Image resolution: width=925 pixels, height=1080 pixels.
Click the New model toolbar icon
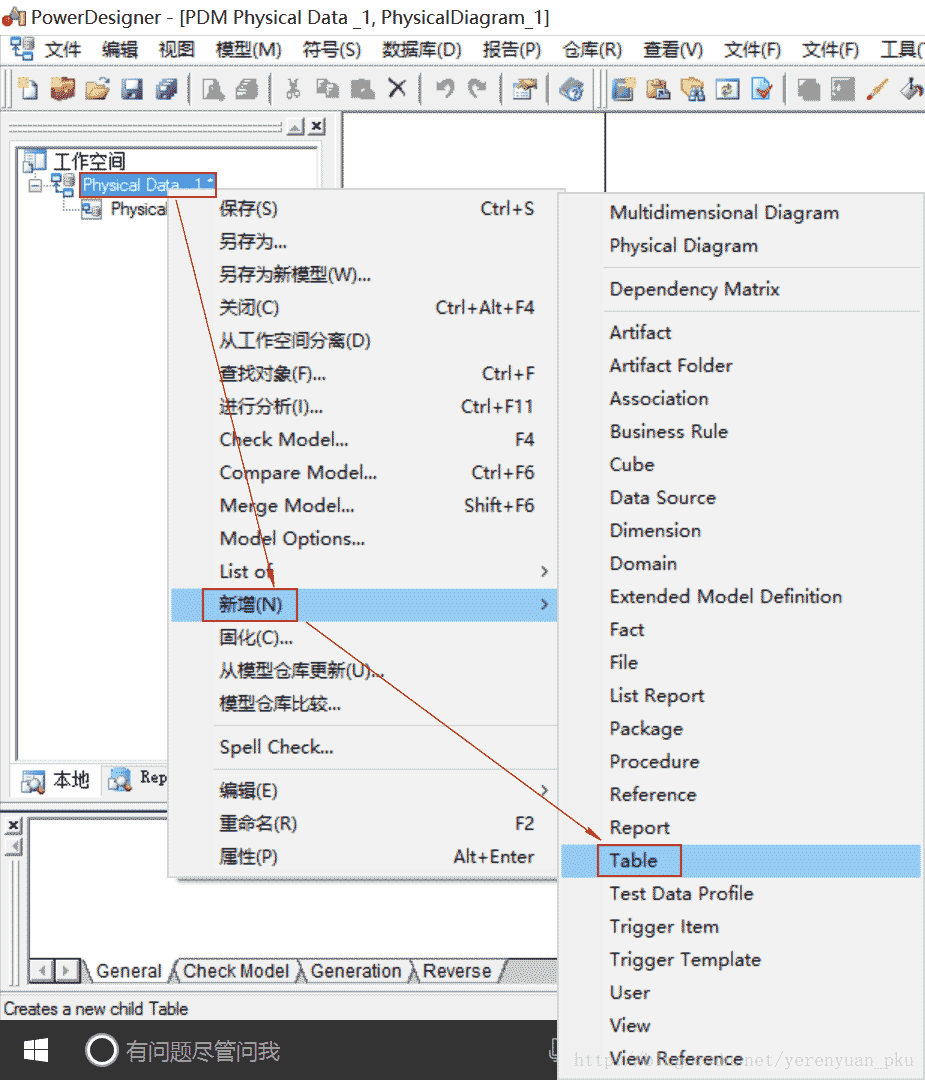pyautogui.click(x=28, y=89)
